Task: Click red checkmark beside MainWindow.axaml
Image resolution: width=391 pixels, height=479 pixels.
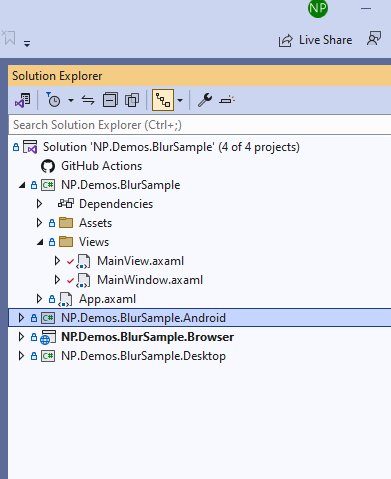Action: 70,281
